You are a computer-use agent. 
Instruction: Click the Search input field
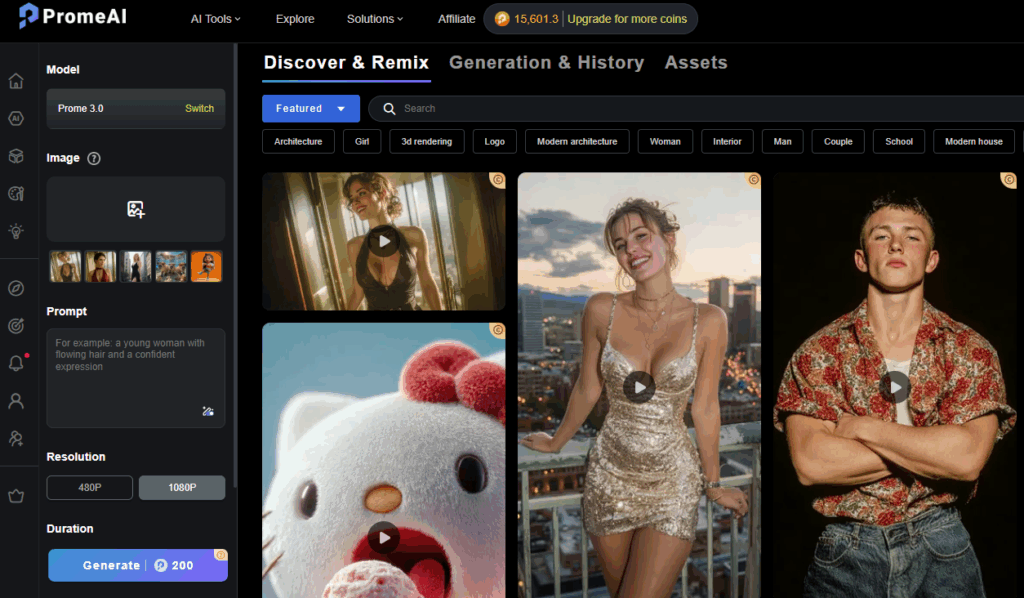(696, 108)
